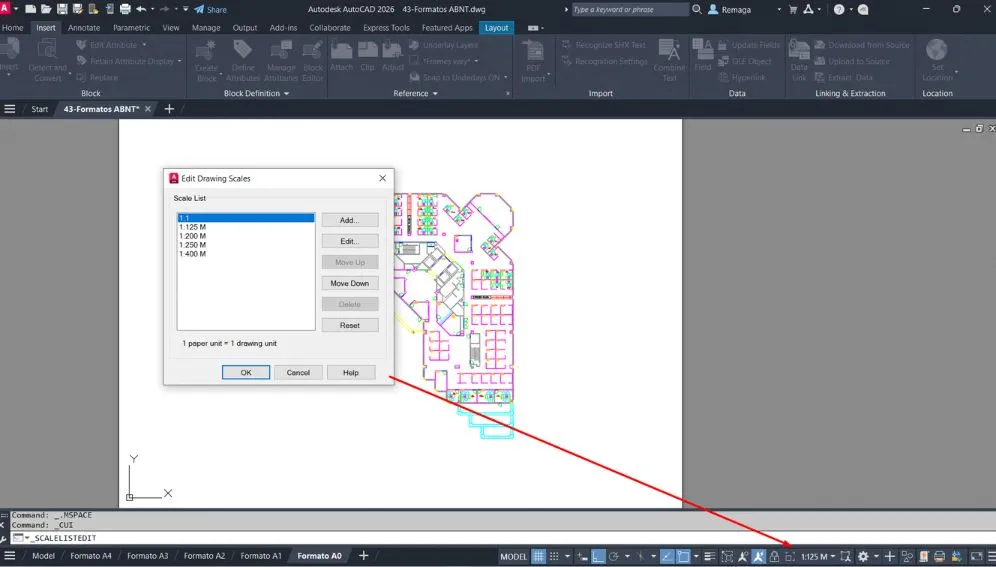Toggle Ortho mode in the status bar
Viewport: 996px width, 567px height.
click(598, 556)
